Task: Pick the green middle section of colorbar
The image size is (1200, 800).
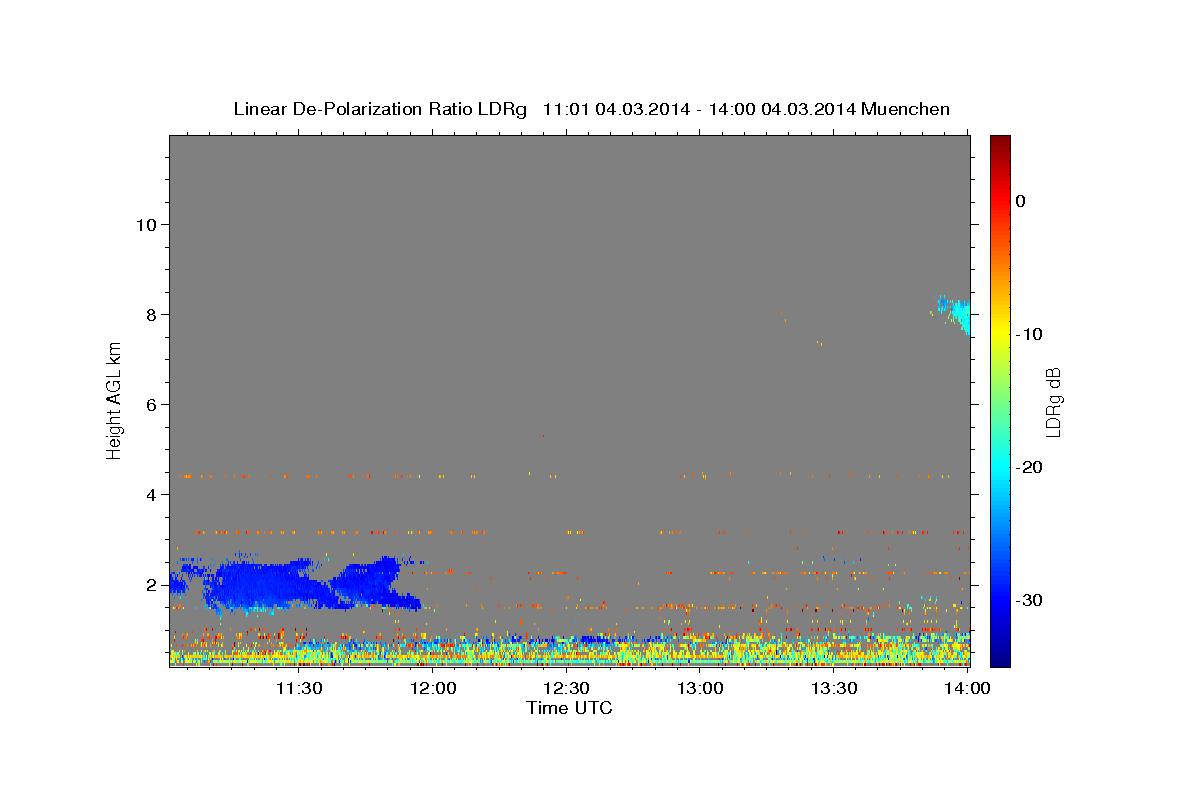Action: point(1000,400)
